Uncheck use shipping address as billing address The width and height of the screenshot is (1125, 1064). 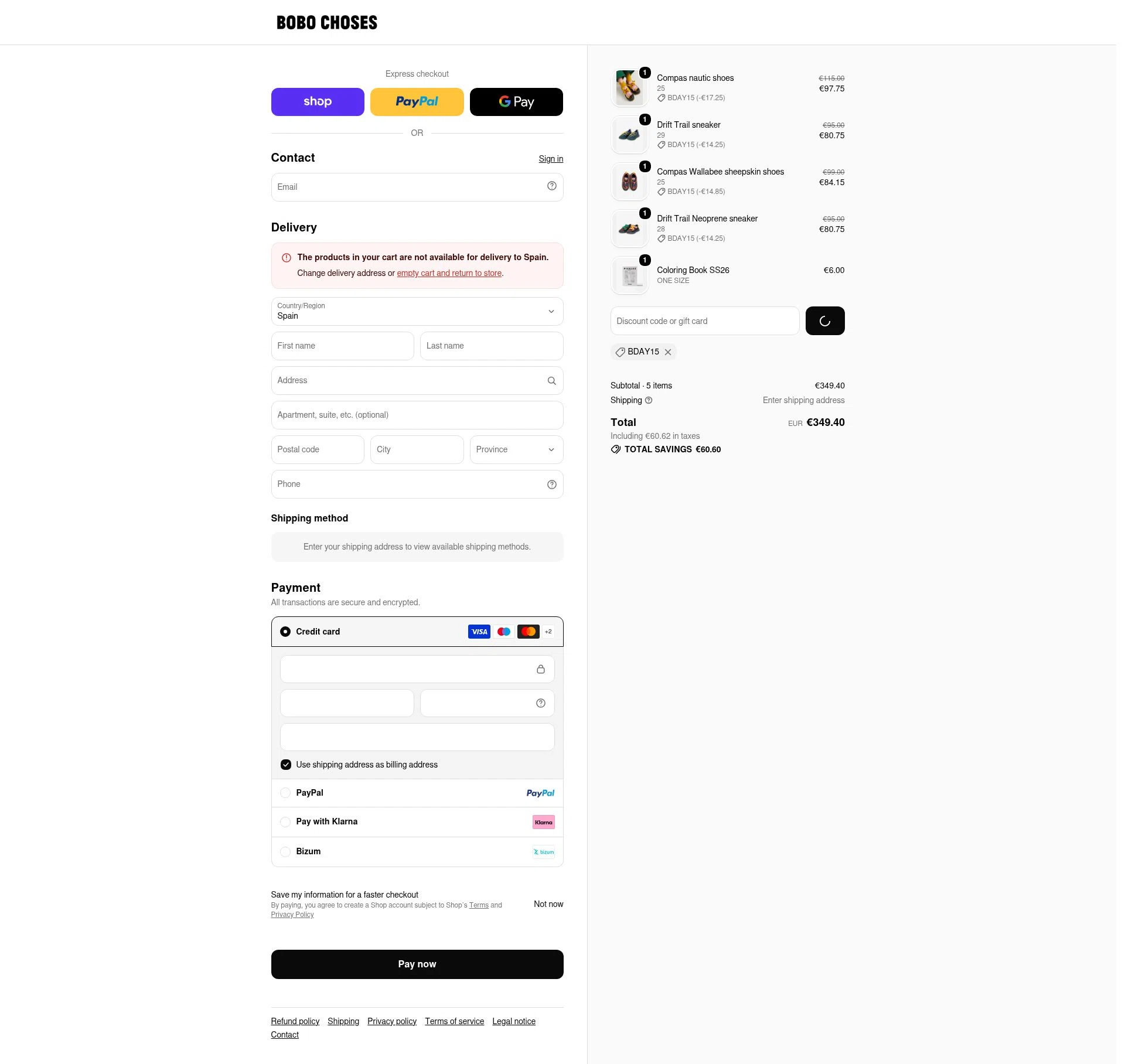pos(286,765)
